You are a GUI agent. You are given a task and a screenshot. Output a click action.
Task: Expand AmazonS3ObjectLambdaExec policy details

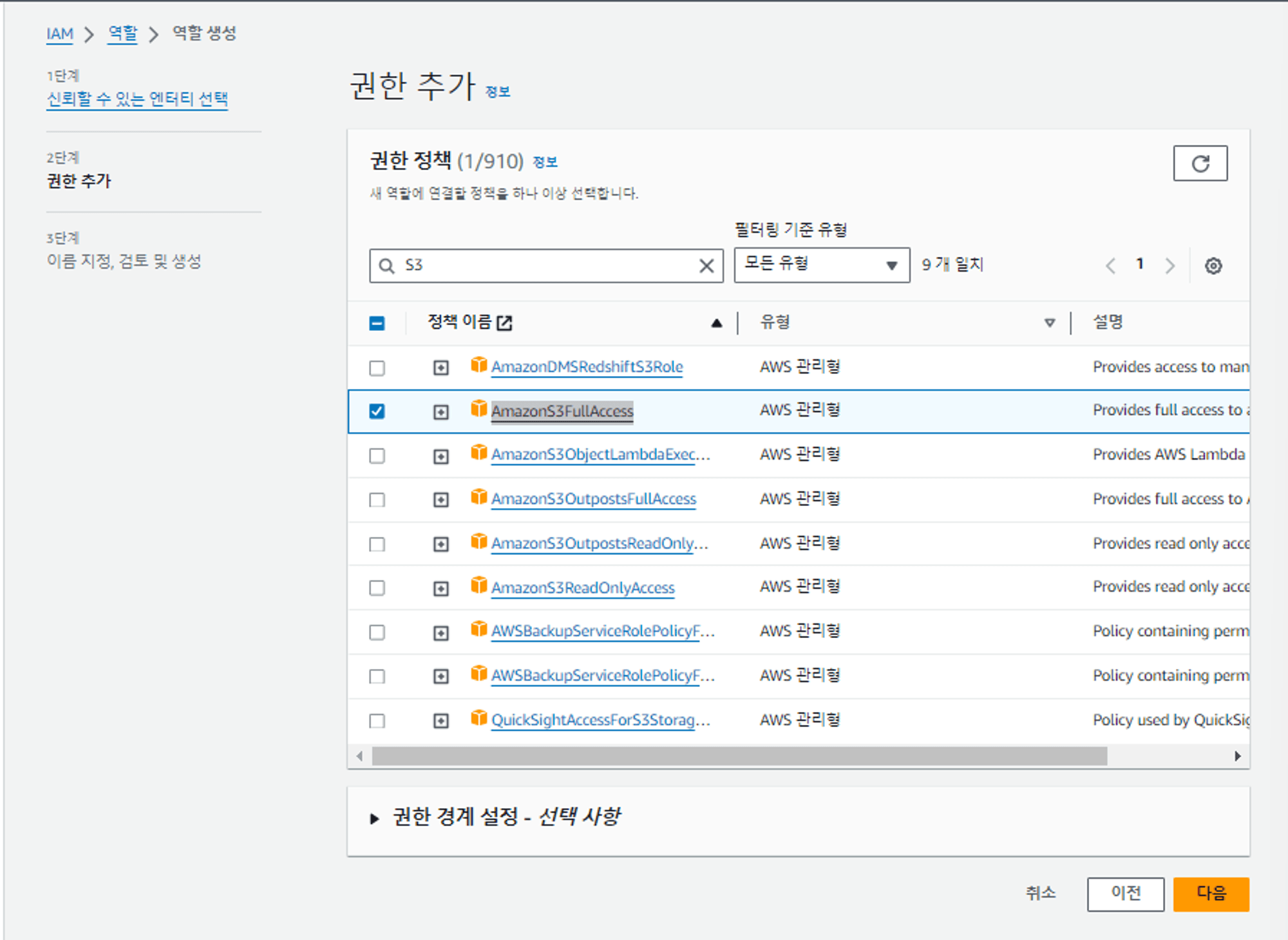coord(440,456)
